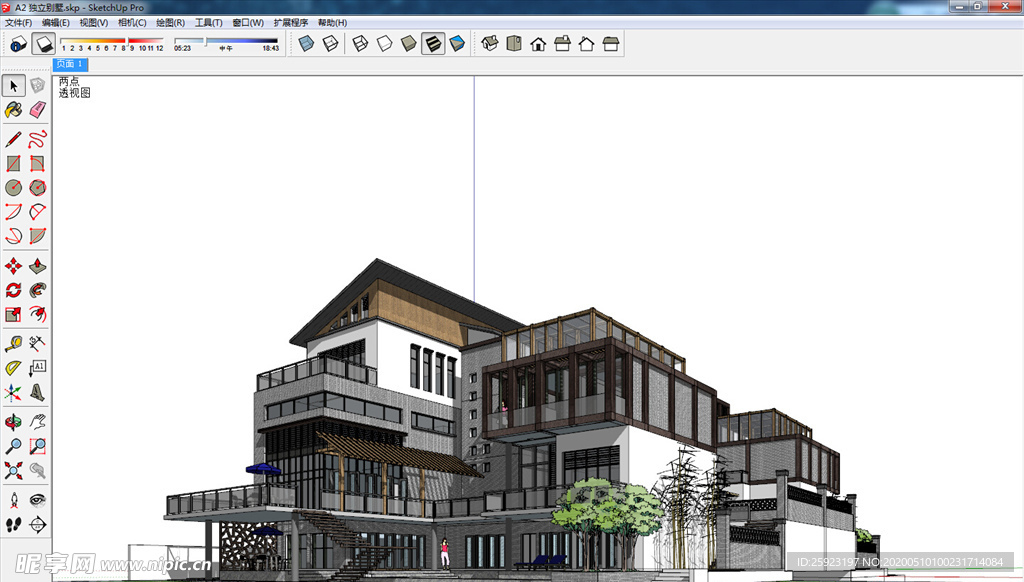The width and height of the screenshot is (1024, 582).
Task: Choose the Rotated Rectangle tool
Action: [x=38, y=163]
